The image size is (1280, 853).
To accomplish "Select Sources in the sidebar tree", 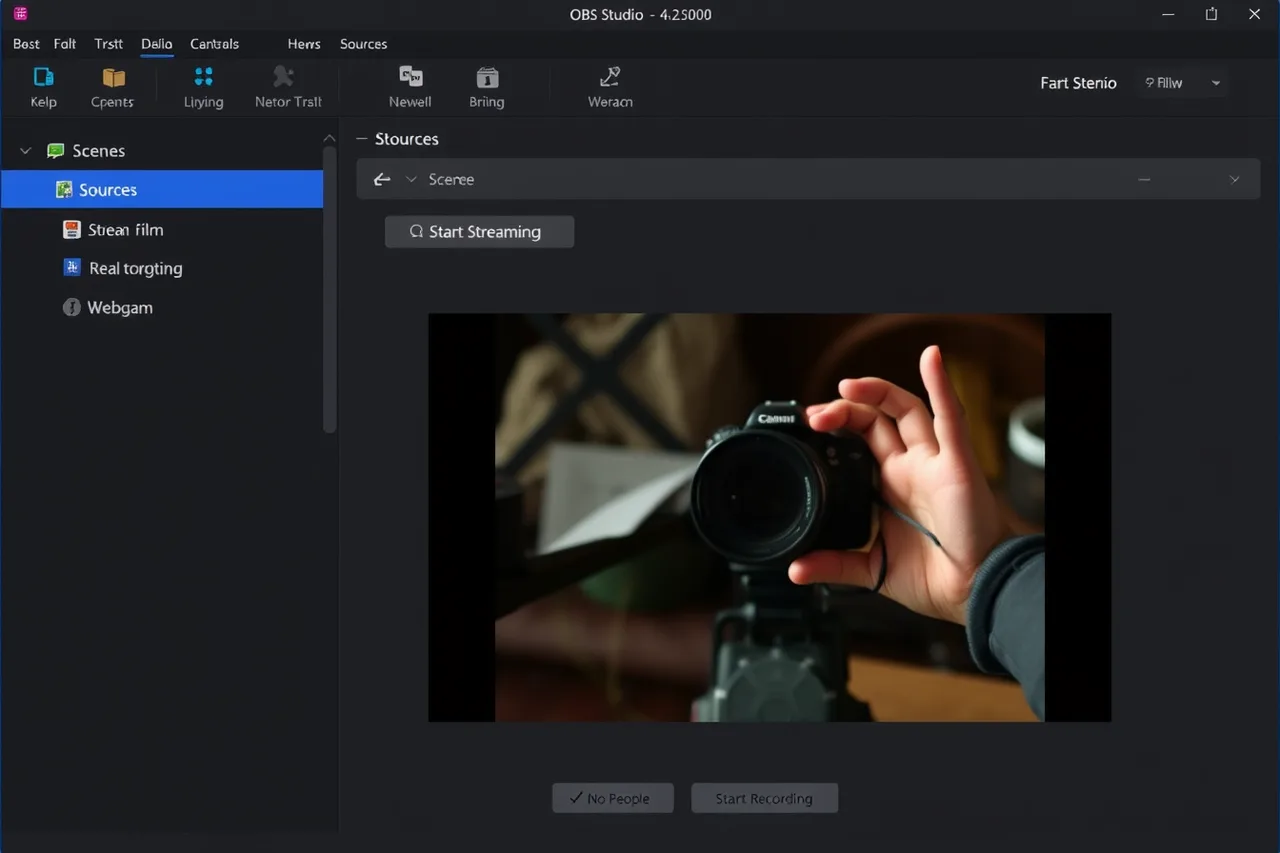I will (162, 190).
